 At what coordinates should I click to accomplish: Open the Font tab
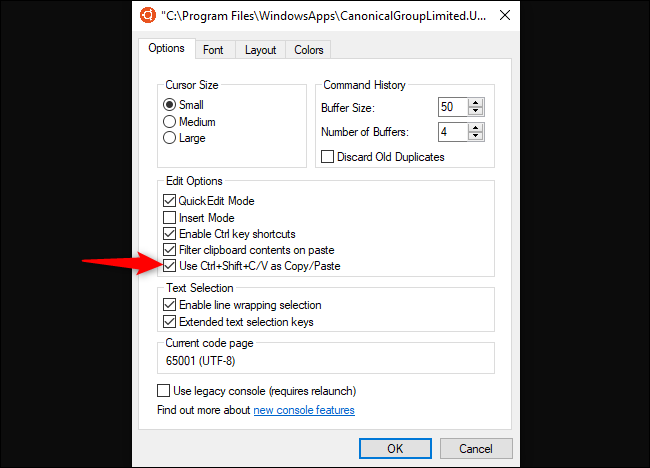(213, 50)
